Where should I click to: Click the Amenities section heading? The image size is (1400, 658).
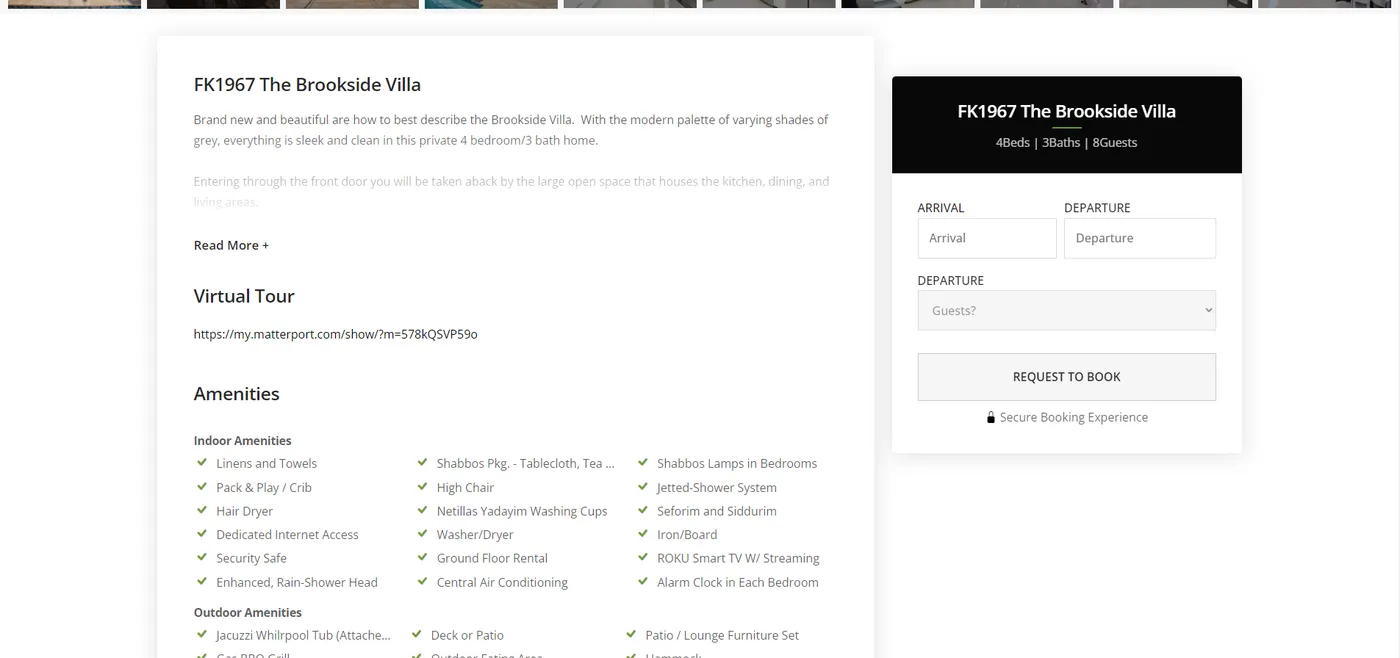coord(237,393)
